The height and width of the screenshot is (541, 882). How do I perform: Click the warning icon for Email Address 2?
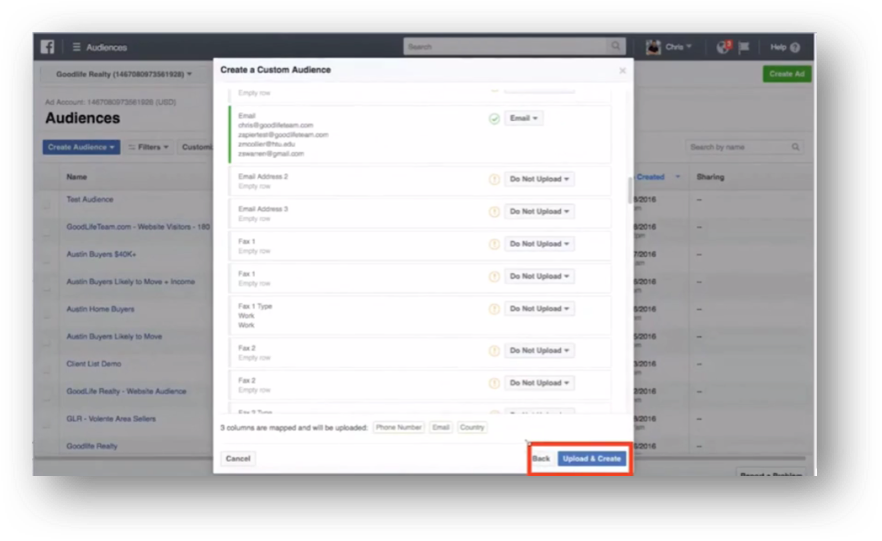494,179
